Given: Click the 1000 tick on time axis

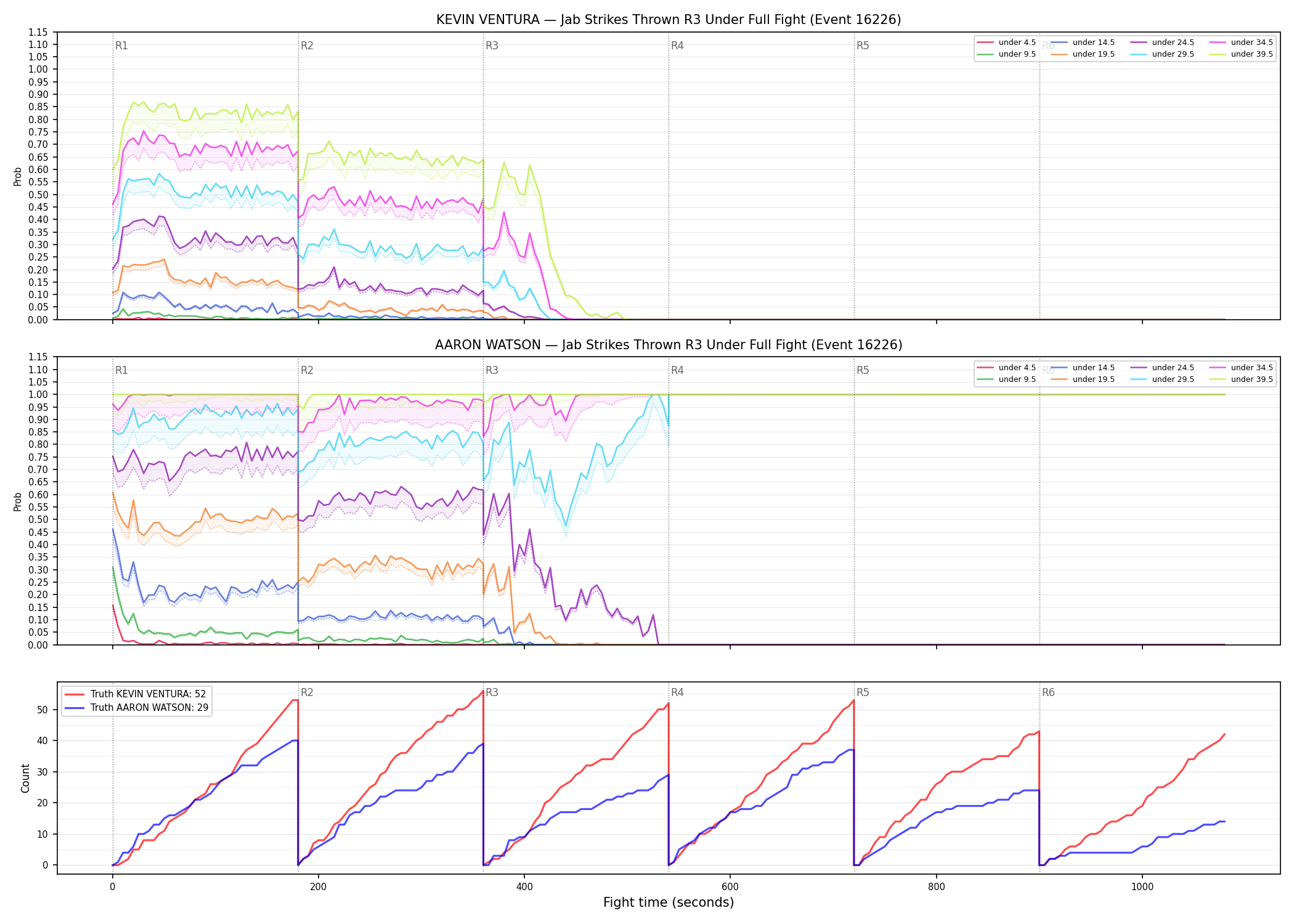Looking at the screenshot, I should (1142, 887).
